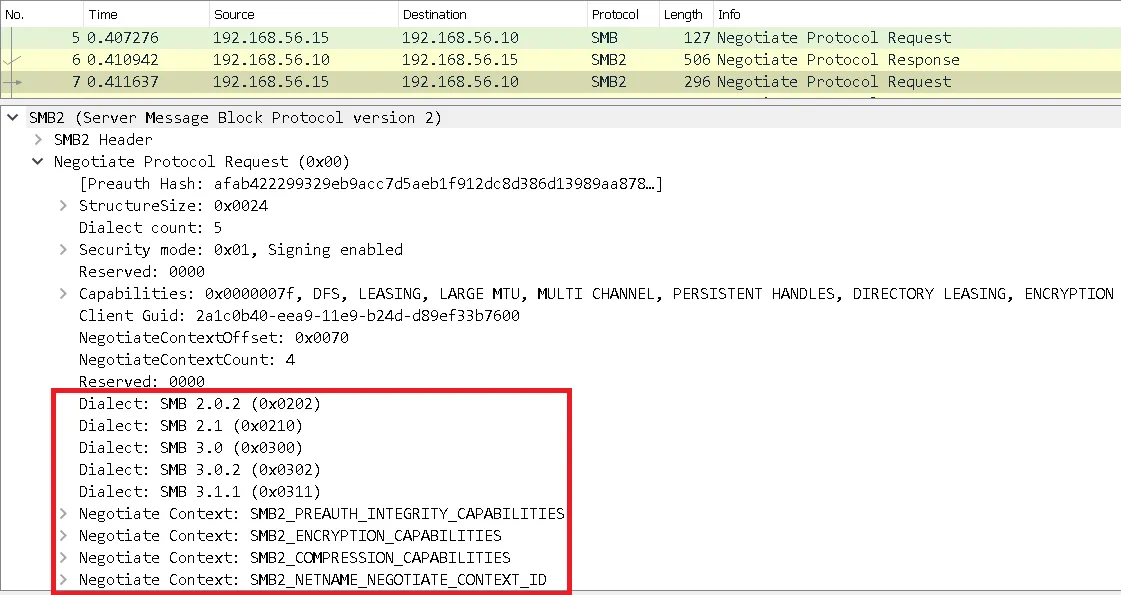Image resolution: width=1121 pixels, height=595 pixels.
Task: Collapse the Negotiate Protocol Request node
Action: pyautogui.click(x=37, y=161)
